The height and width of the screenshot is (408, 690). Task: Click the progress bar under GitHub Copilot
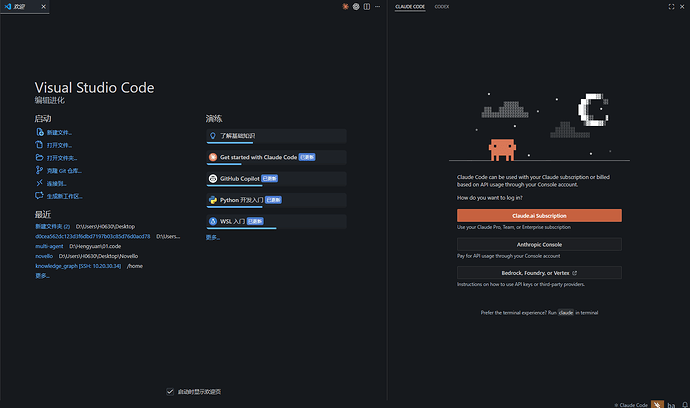click(235, 186)
